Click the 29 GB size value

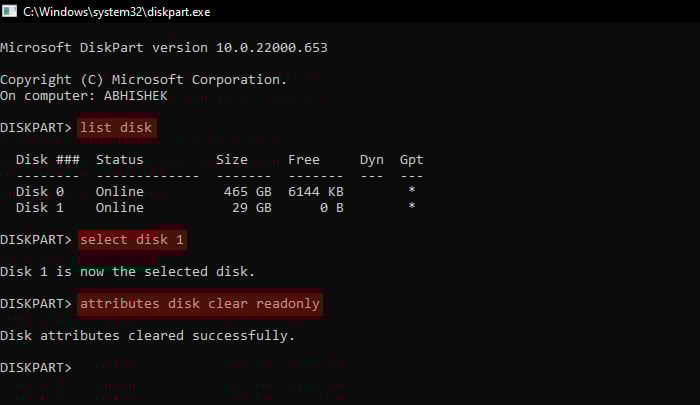coord(252,208)
